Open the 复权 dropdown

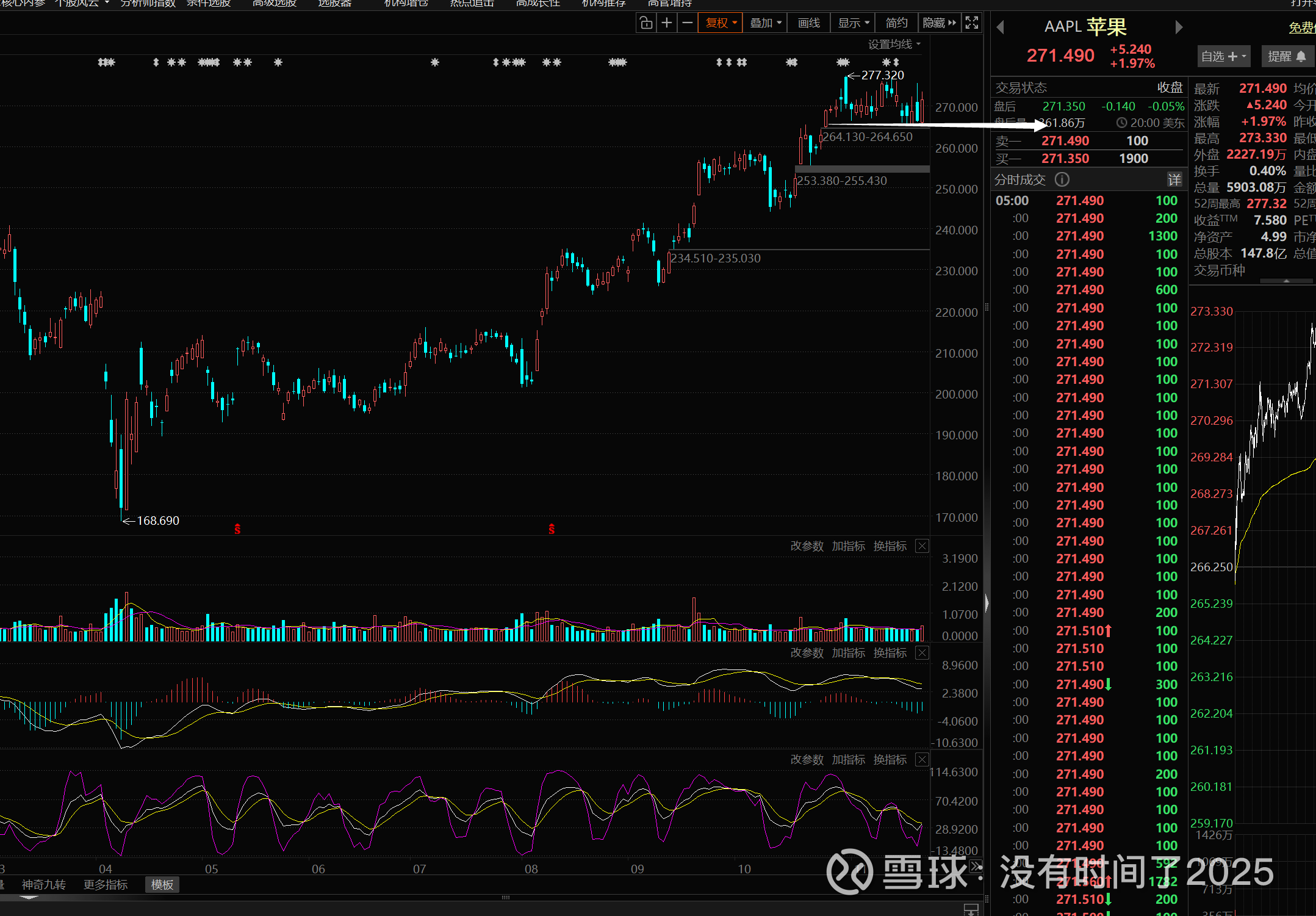[x=721, y=23]
